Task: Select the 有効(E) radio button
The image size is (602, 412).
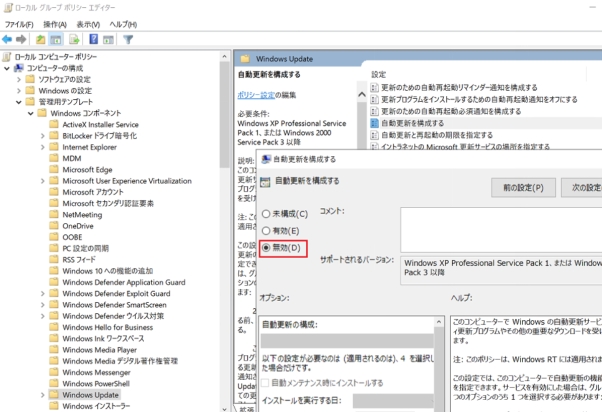Action: tap(266, 231)
